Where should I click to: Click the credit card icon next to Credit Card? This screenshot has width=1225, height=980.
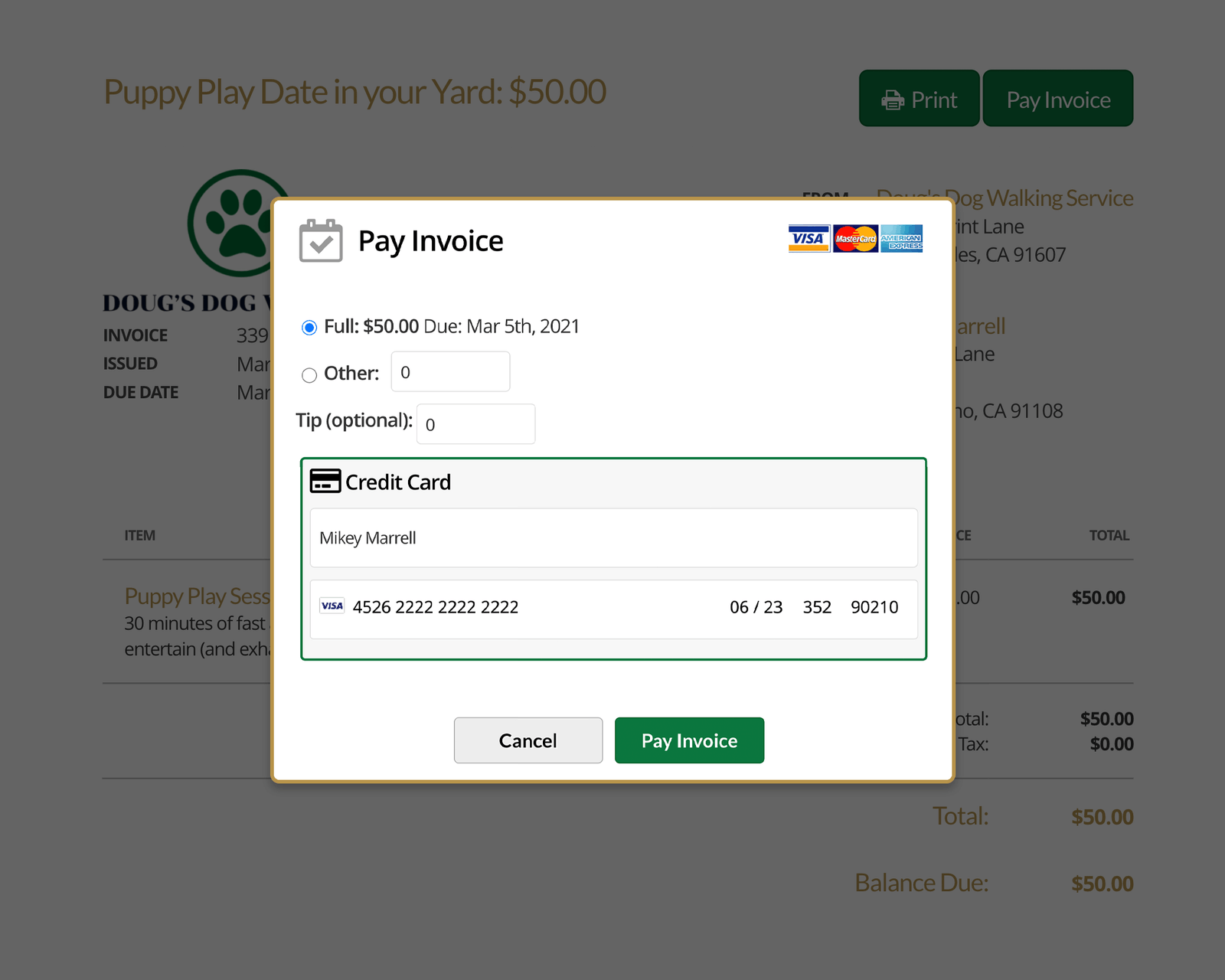click(x=325, y=481)
